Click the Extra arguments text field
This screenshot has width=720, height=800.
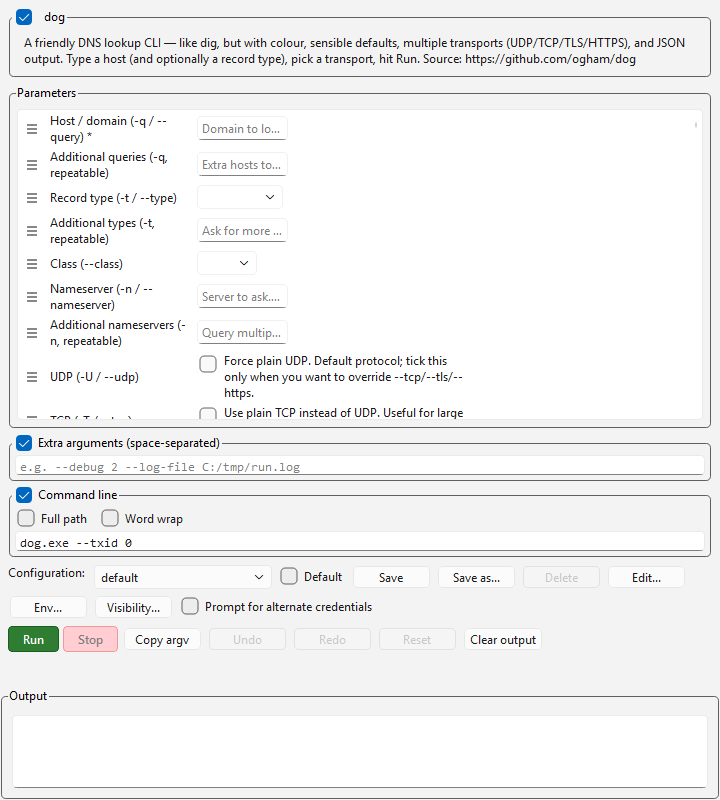point(360,466)
